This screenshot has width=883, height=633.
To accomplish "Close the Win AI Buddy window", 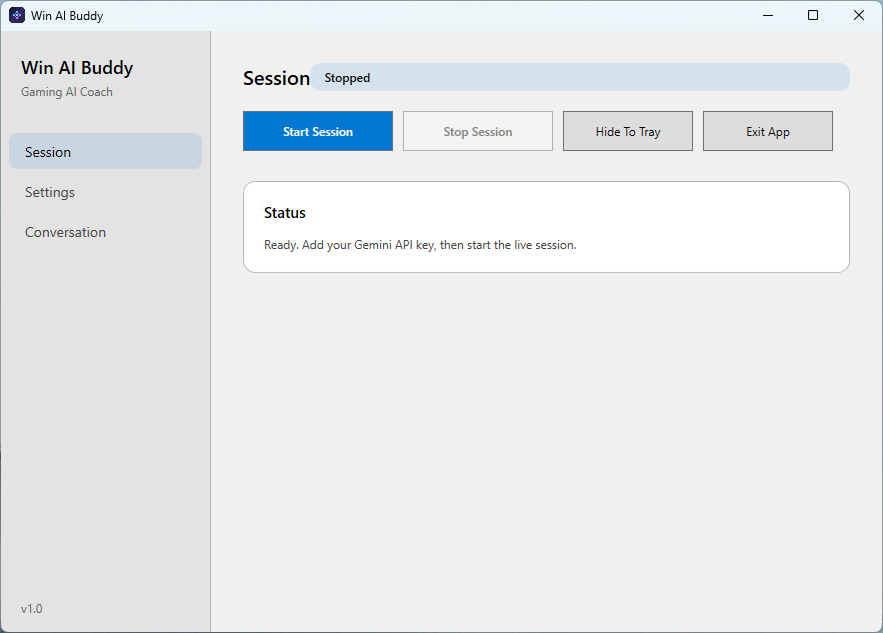I will click(858, 15).
